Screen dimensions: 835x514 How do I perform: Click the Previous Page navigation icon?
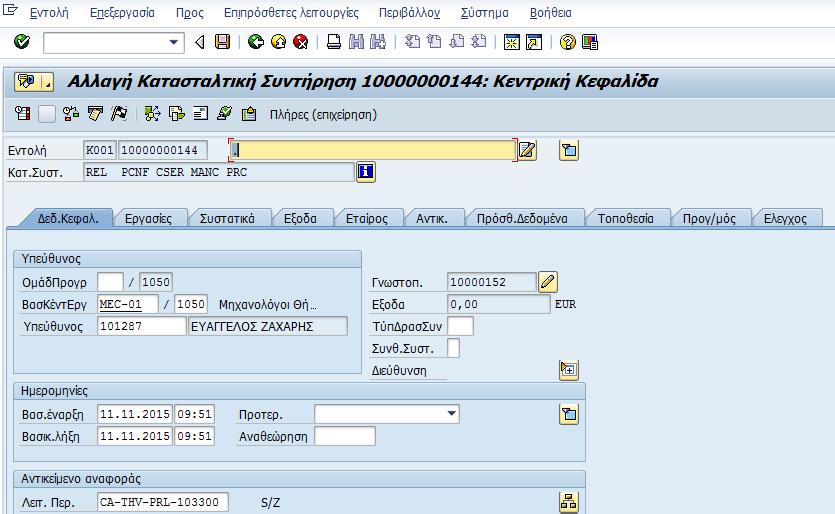(x=435, y=42)
